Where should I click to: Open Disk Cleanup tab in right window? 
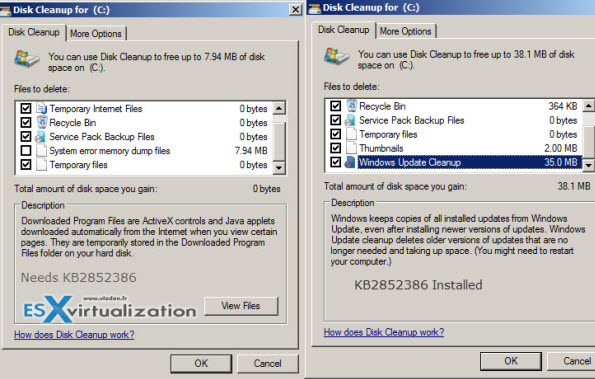[343, 30]
